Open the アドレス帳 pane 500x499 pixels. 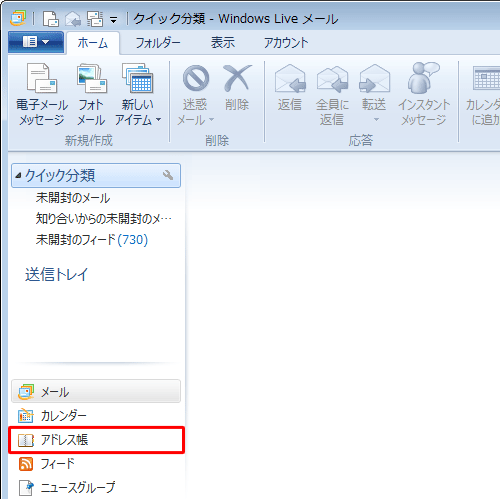(96, 440)
